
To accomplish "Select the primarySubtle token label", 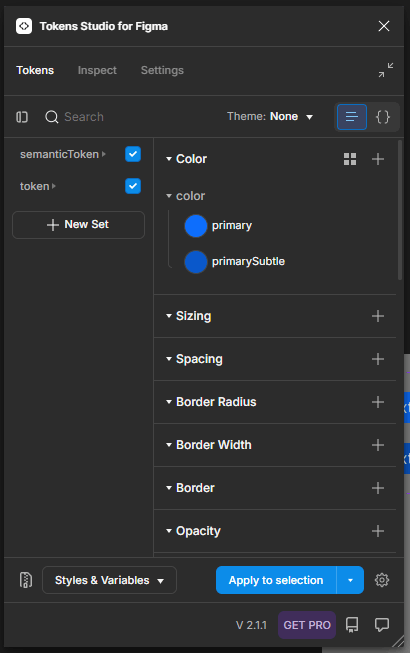I will 248,262.
